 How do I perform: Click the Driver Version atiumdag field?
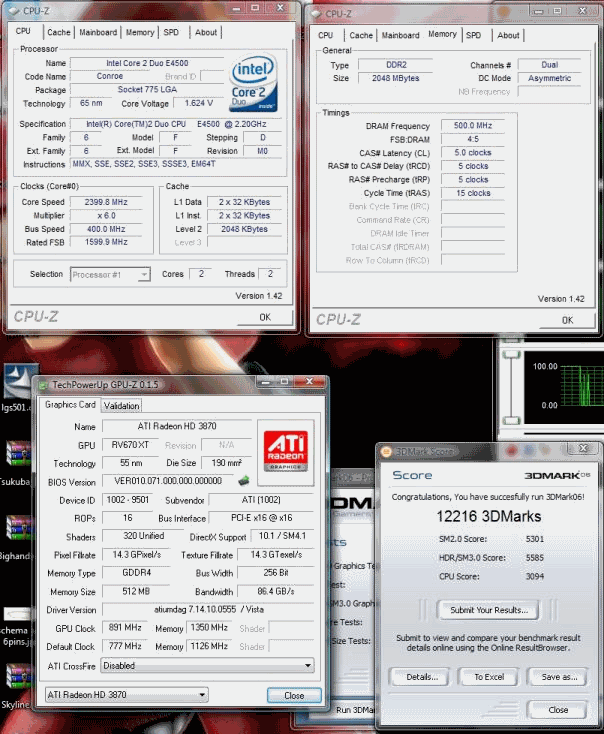[x=208, y=609]
